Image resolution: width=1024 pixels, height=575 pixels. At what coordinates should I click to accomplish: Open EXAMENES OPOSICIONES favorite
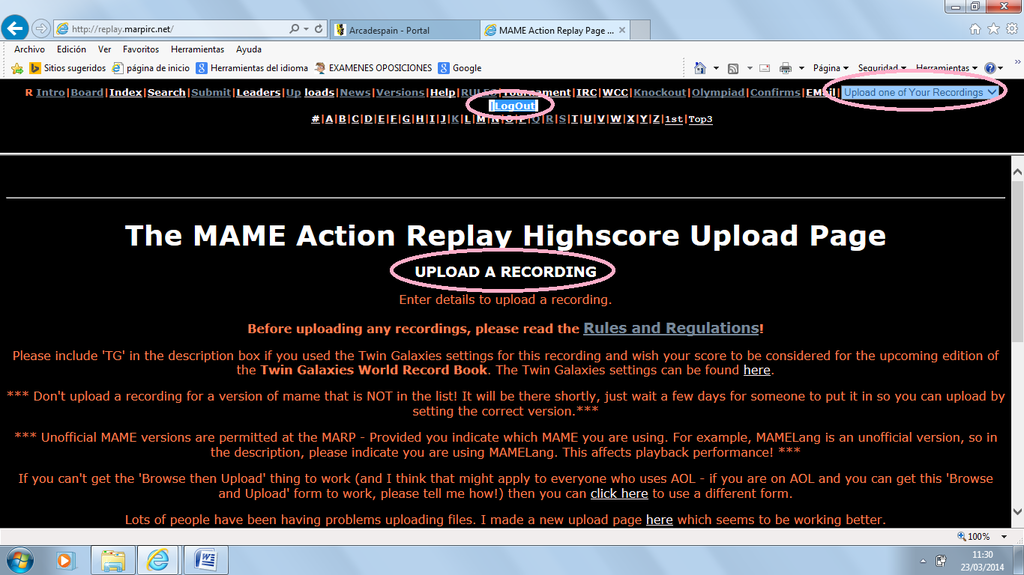373,68
